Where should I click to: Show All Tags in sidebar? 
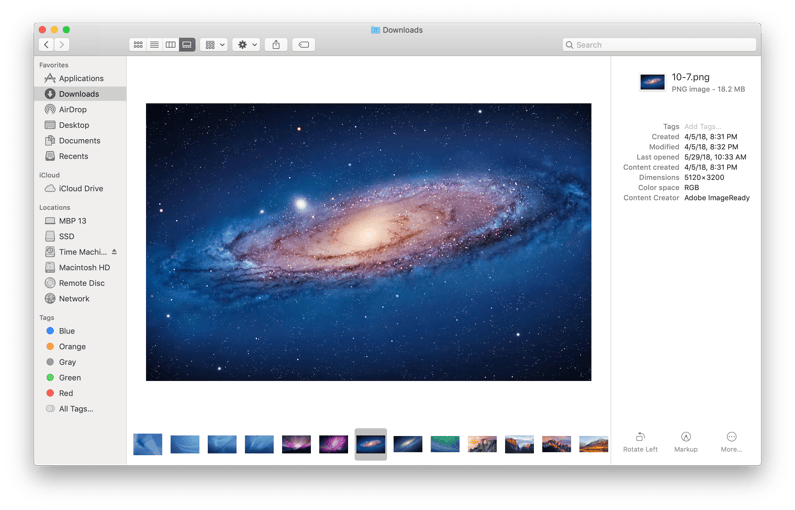coord(80,409)
